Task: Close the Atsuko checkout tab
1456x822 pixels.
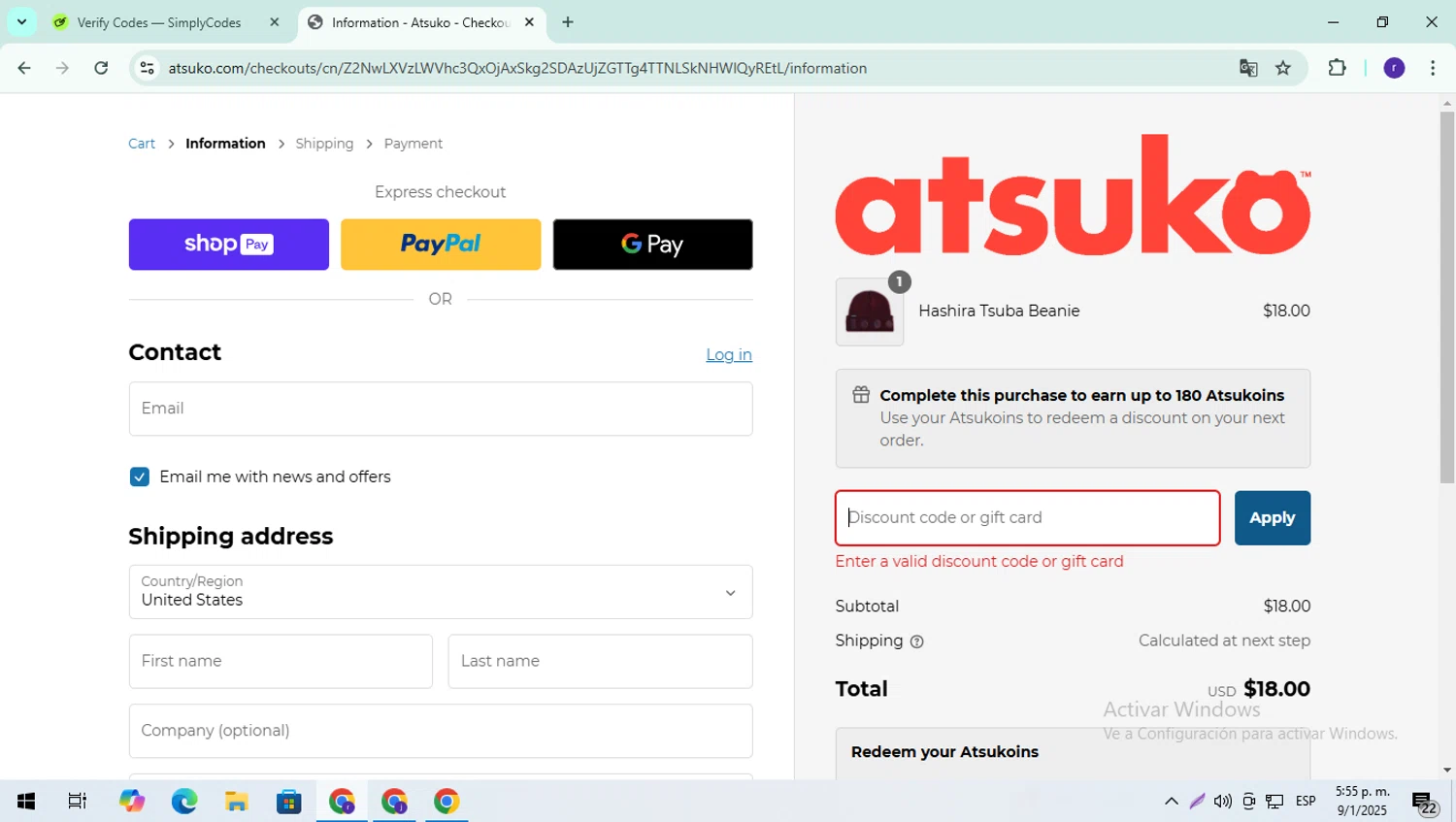Action: coord(529,22)
